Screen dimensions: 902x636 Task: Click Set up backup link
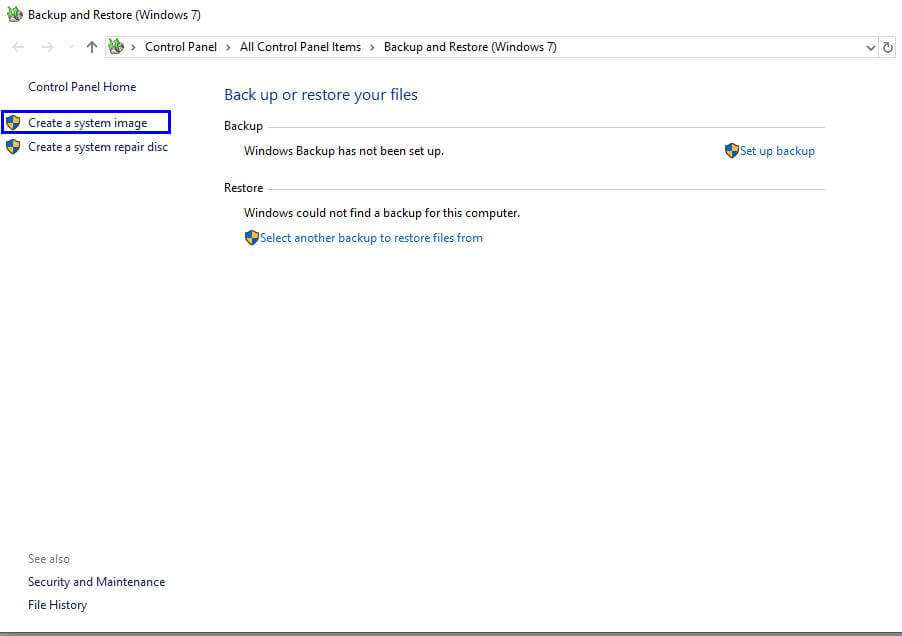[777, 151]
